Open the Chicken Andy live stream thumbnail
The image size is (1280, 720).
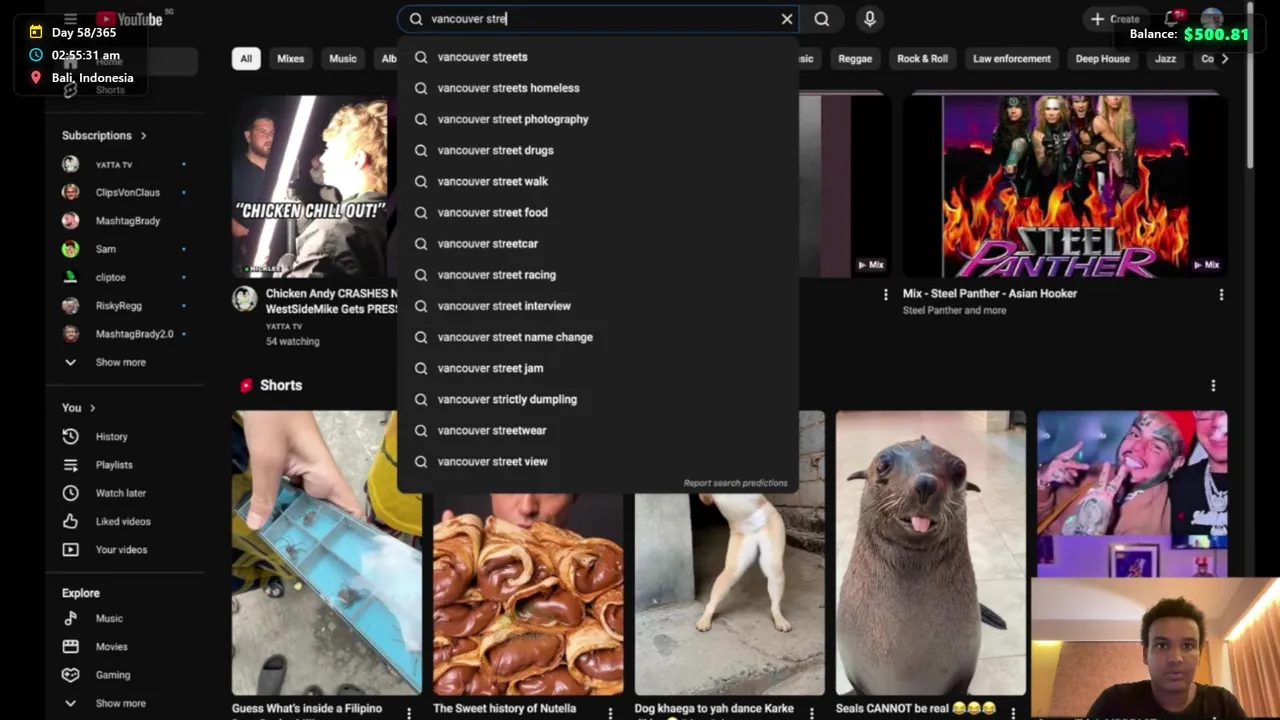tap(315, 186)
